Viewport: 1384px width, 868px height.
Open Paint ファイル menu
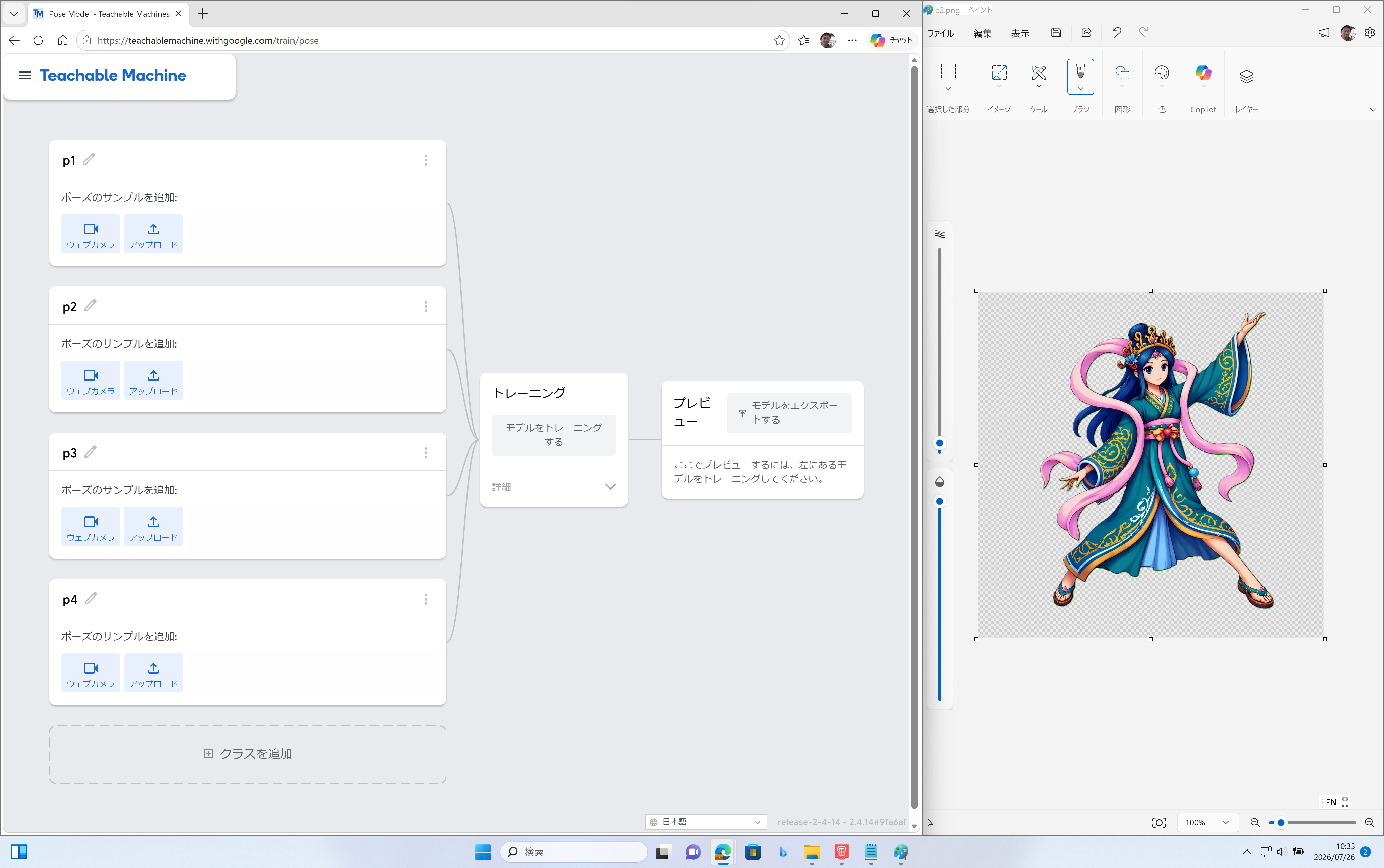coord(941,33)
